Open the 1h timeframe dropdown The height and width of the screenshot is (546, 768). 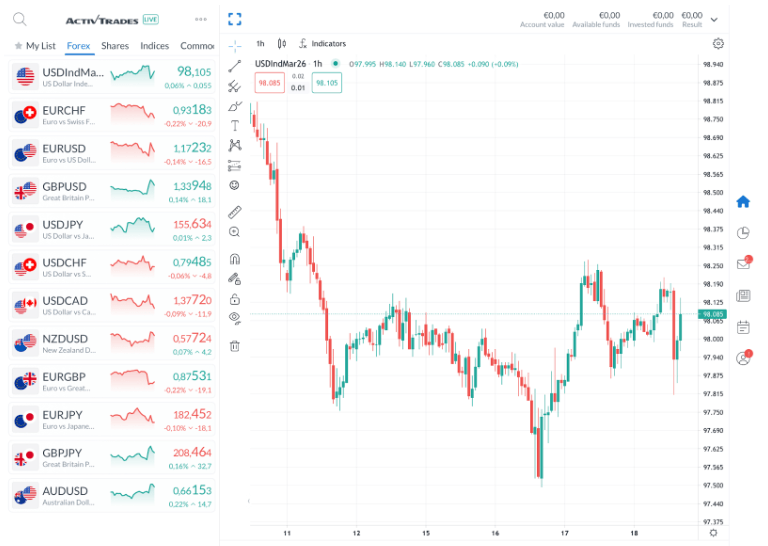click(x=260, y=44)
